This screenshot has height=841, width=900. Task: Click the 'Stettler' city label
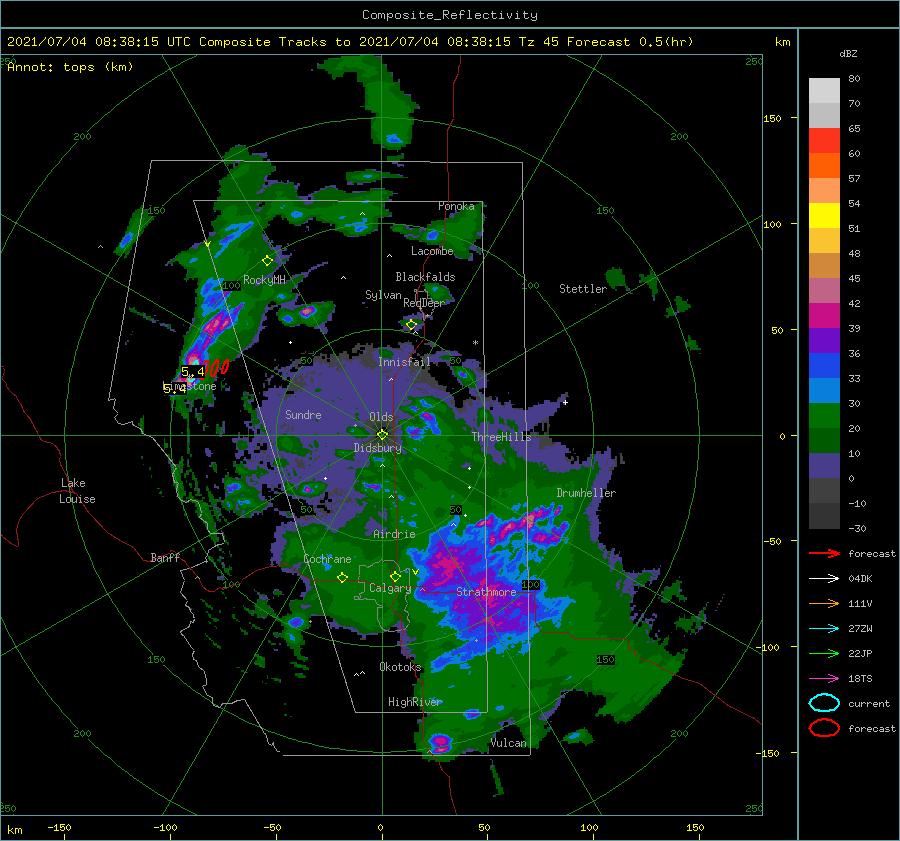click(583, 289)
